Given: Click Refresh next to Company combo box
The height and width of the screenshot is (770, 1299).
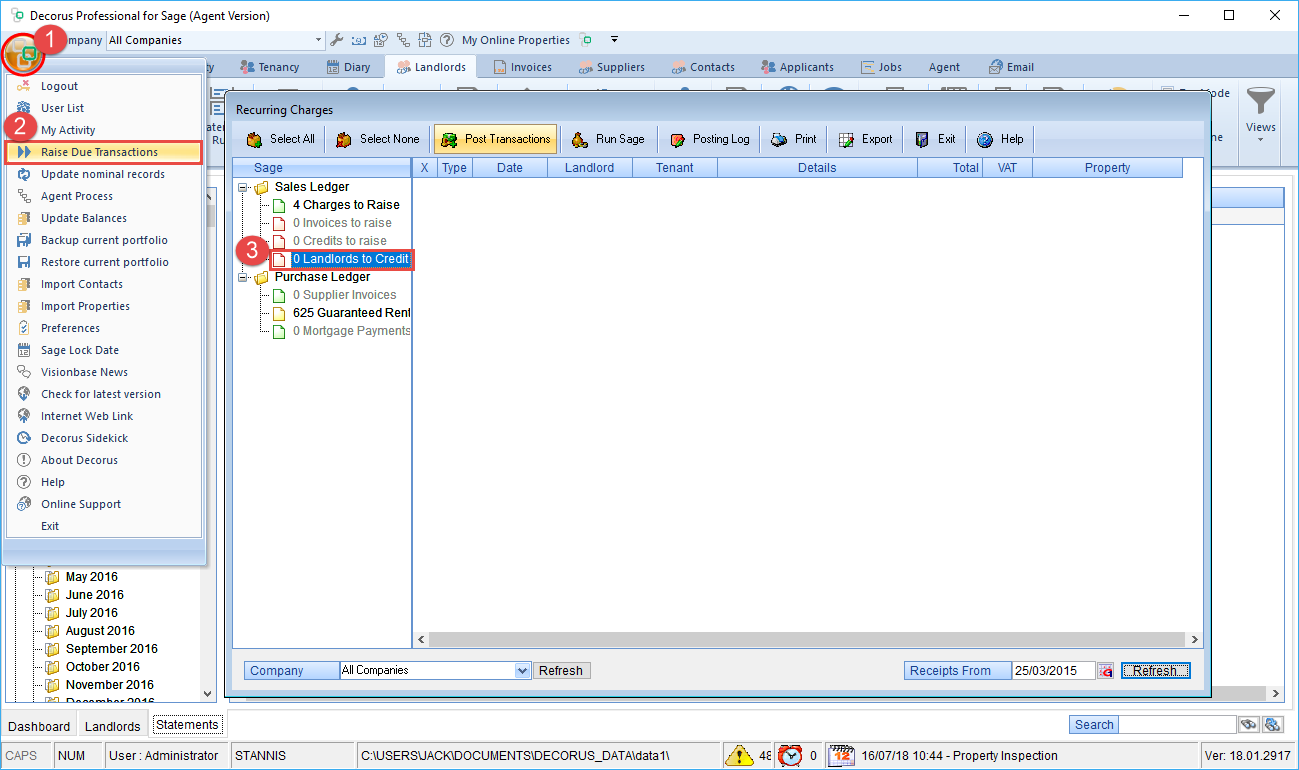Looking at the screenshot, I should pos(561,670).
